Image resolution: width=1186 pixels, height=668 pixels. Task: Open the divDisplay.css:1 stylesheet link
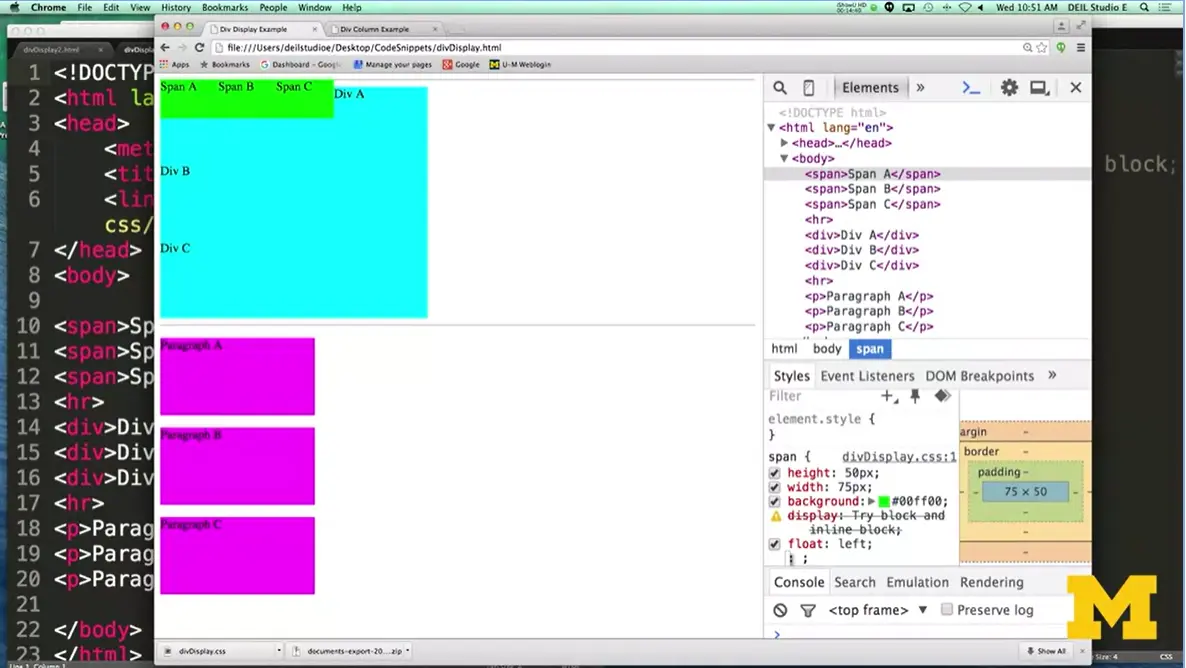(898, 456)
